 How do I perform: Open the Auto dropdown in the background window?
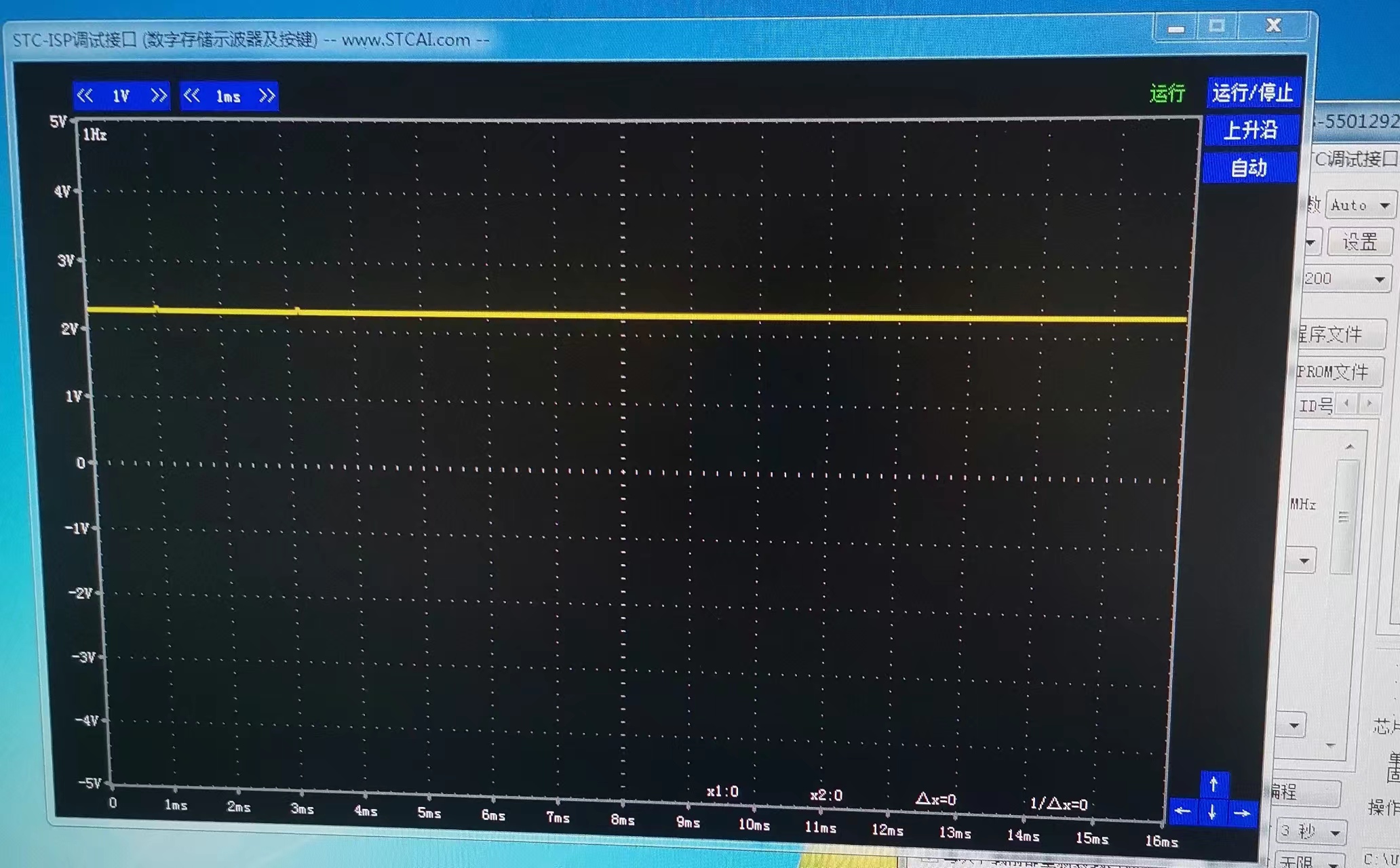1359,205
